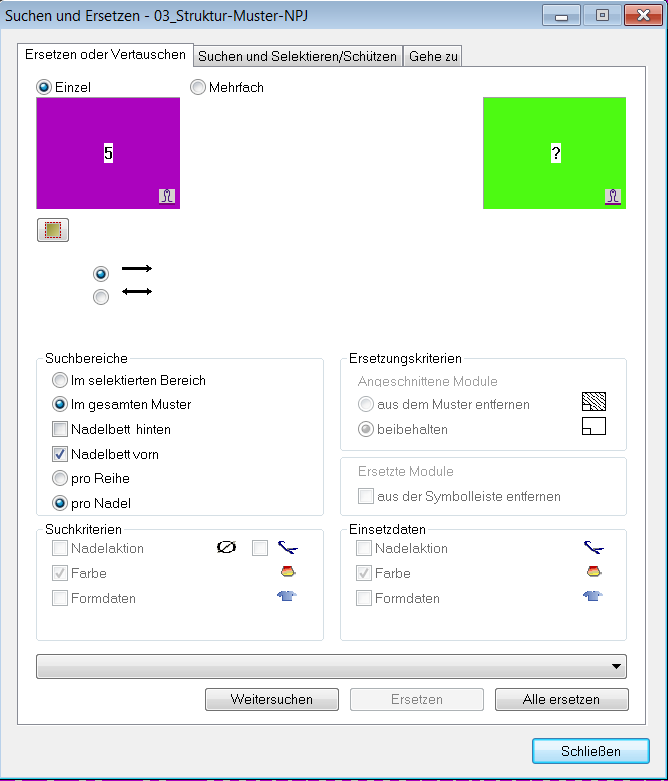Select the 'Mehrfach' radio button
668x781 pixels.
click(x=198, y=87)
